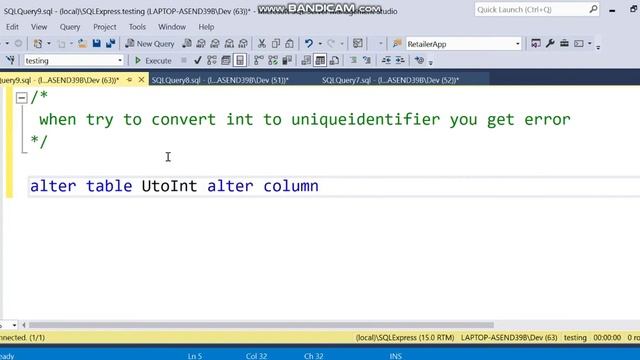Close the SQLQuery9.sql tab
Viewport: 640px width, 360px height.
point(142,80)
